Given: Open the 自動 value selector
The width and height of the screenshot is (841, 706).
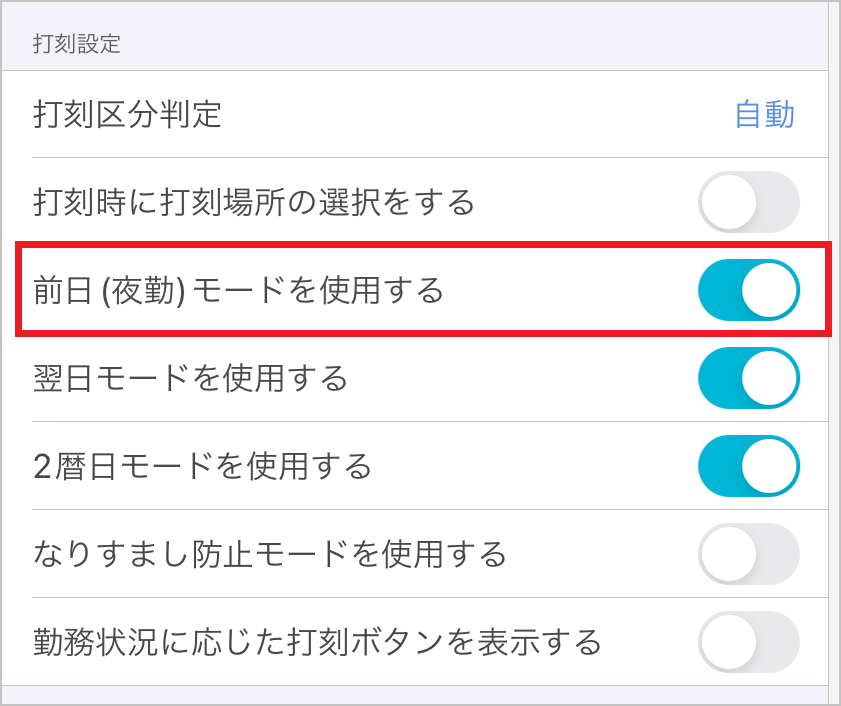Looking at the screenshot, I should 764,115.
